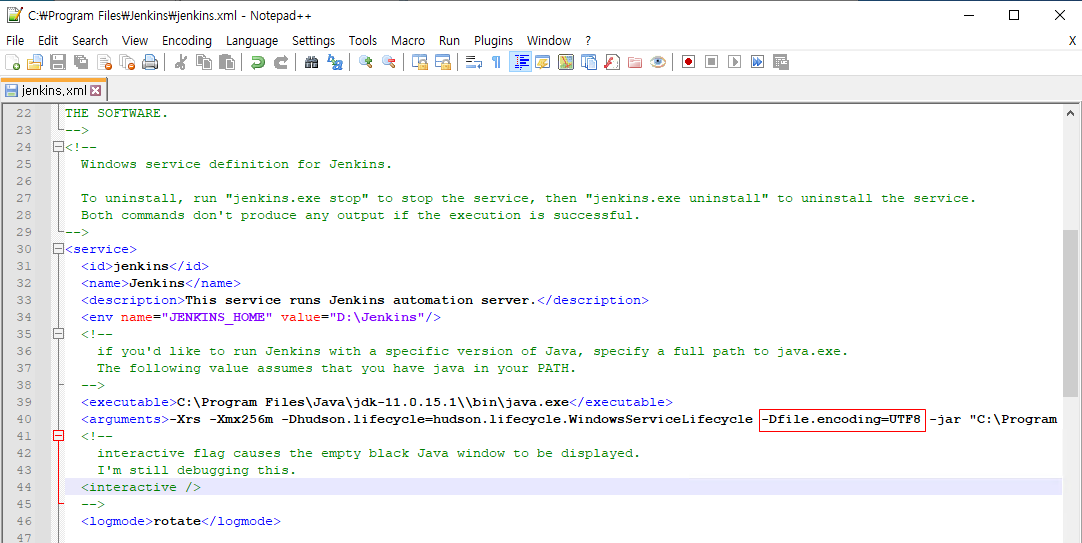Save all open files icon
The image size is (1082, 543).
pyautogui.click(x=81, y=62)
